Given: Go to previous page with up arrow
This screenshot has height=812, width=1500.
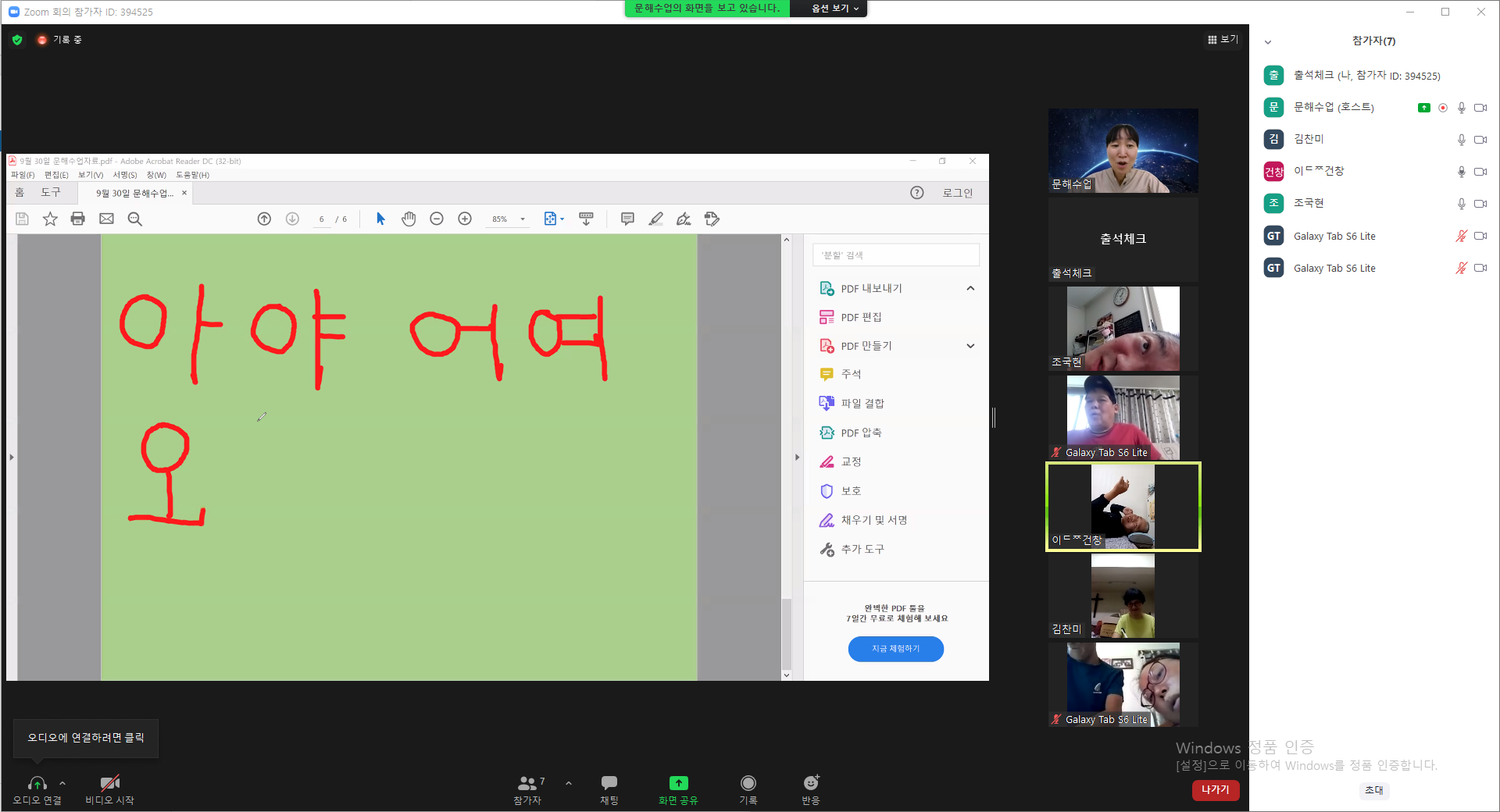Looking at the screenshot, I should pos(264,219).
